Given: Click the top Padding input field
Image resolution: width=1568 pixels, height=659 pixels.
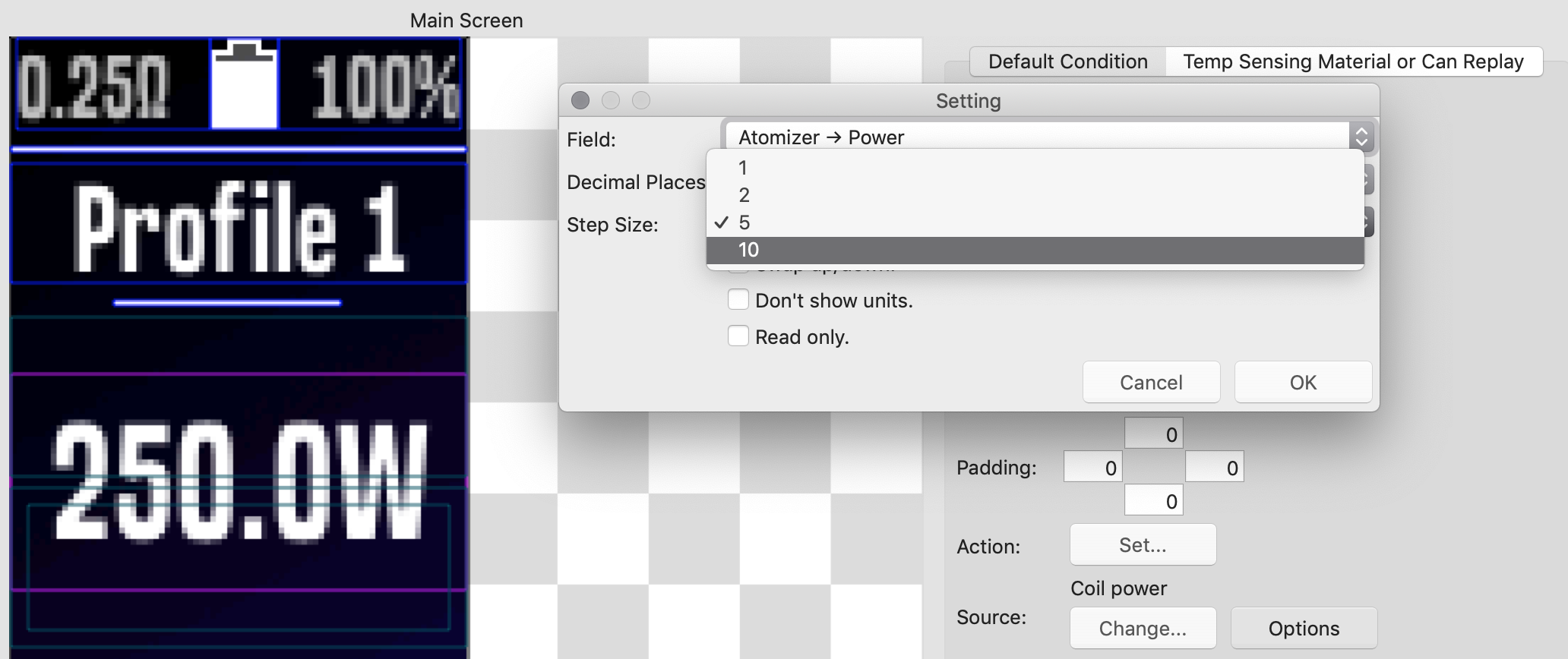Looking at the screenshot, I should point(1154,434).
